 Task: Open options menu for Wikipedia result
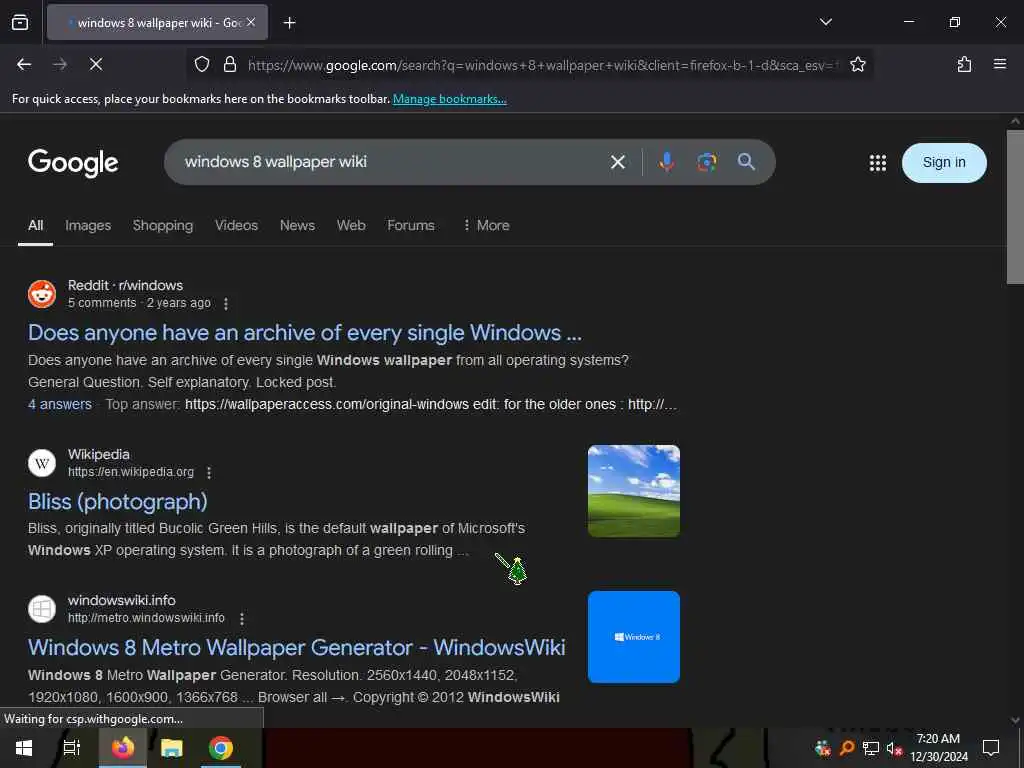pyautogui.click(x=209, y=472)
